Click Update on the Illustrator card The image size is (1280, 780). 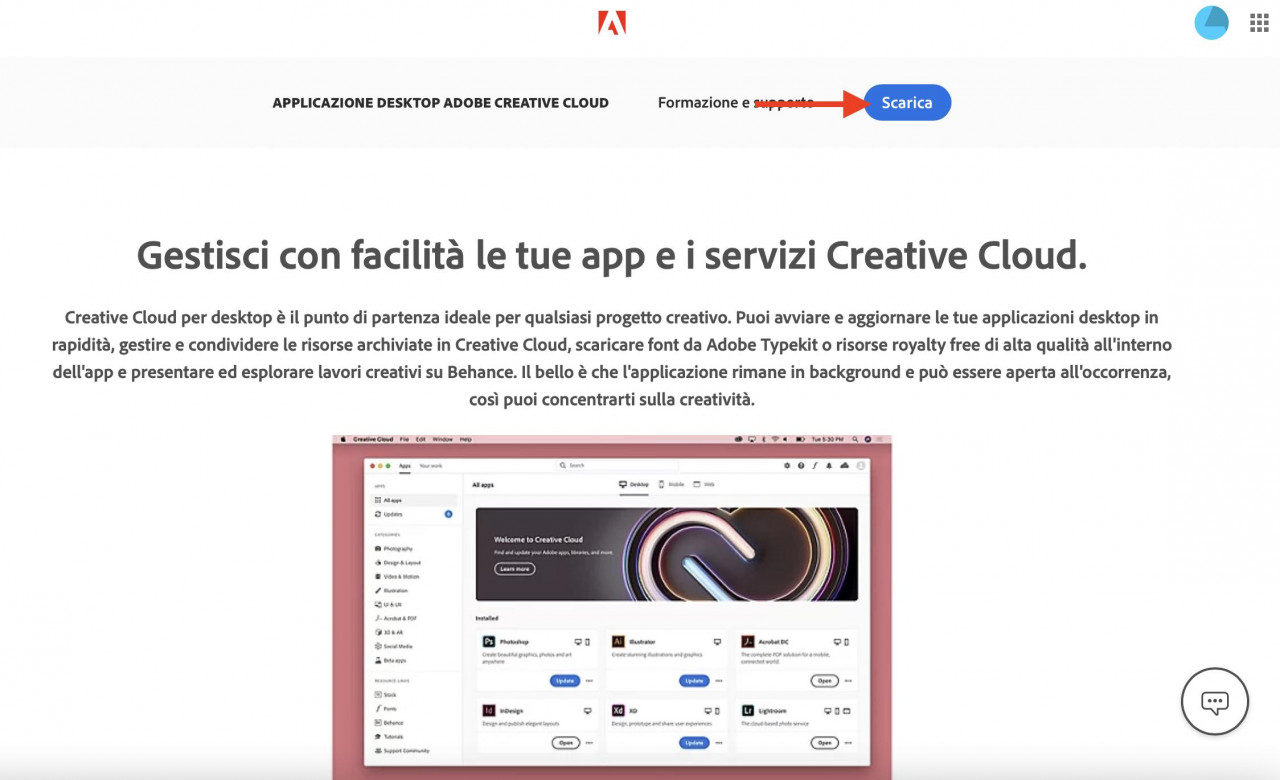click(x=694, y=680)
